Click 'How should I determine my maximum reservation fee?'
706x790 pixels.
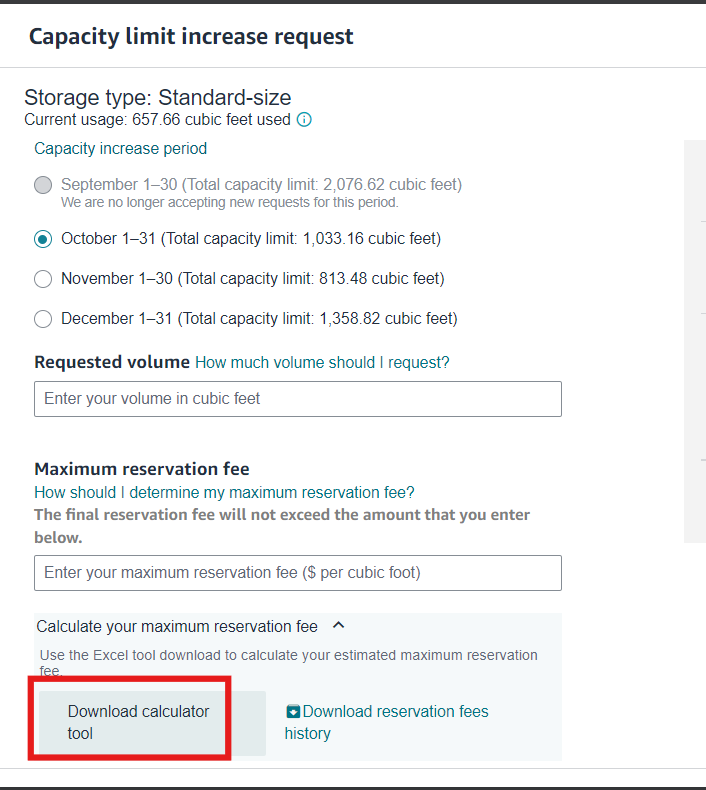(x=224, y=492)
